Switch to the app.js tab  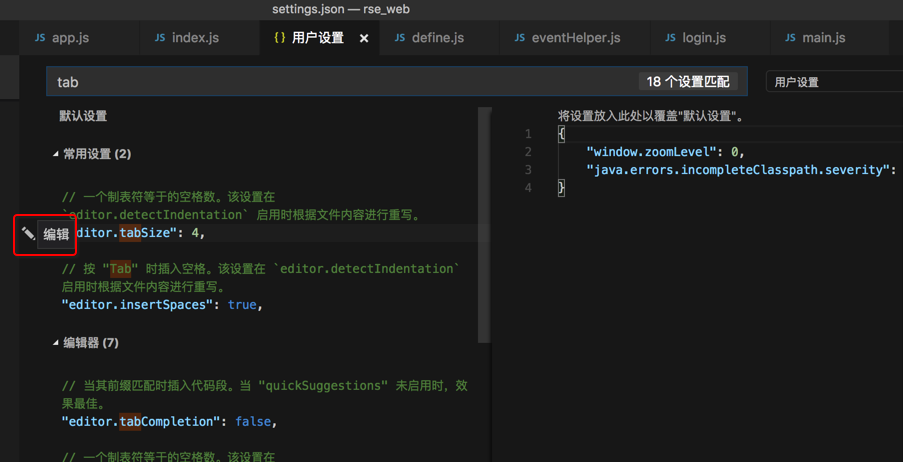coord(70,38)
